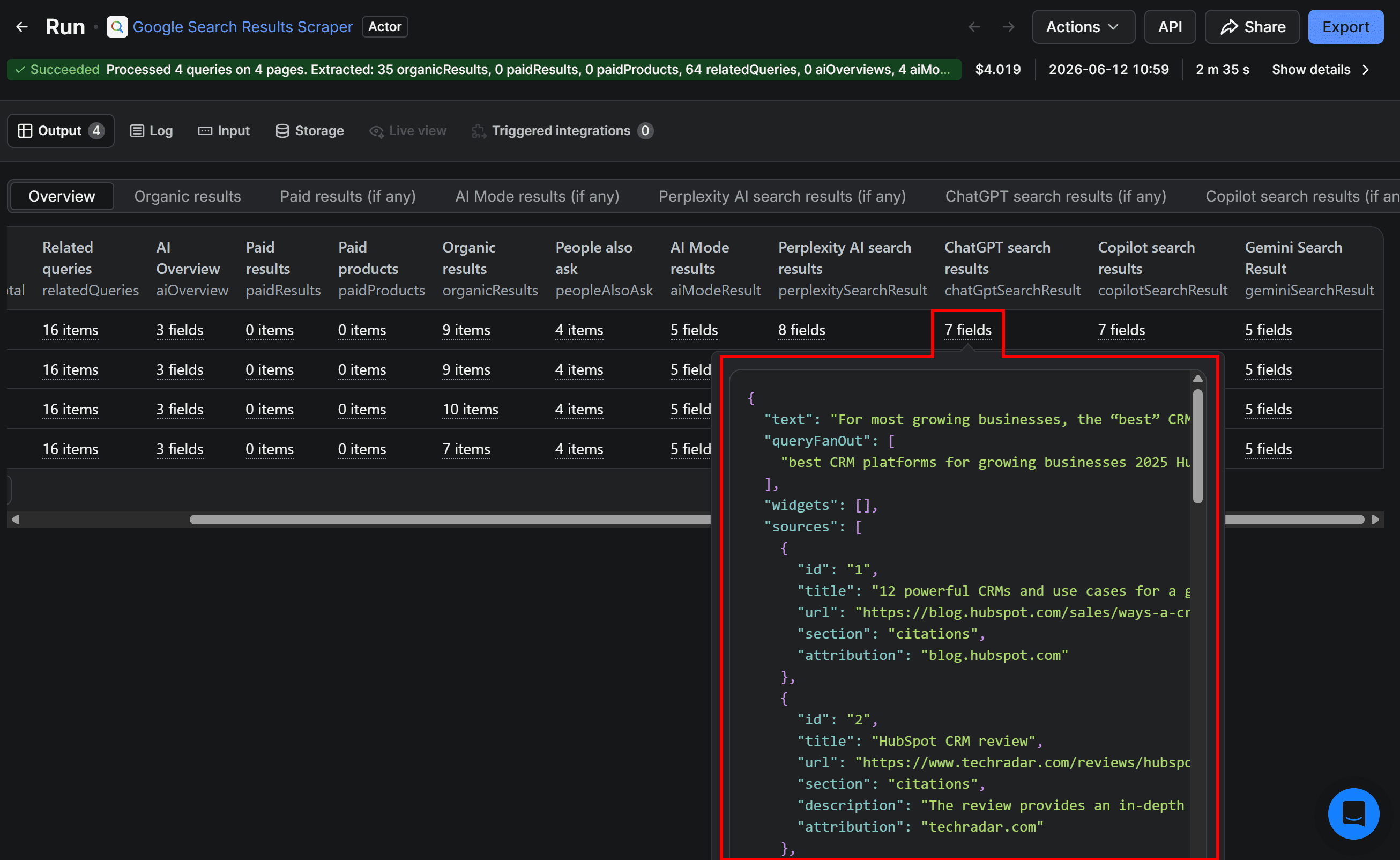Switch to the Storage tab

point(309,131)
